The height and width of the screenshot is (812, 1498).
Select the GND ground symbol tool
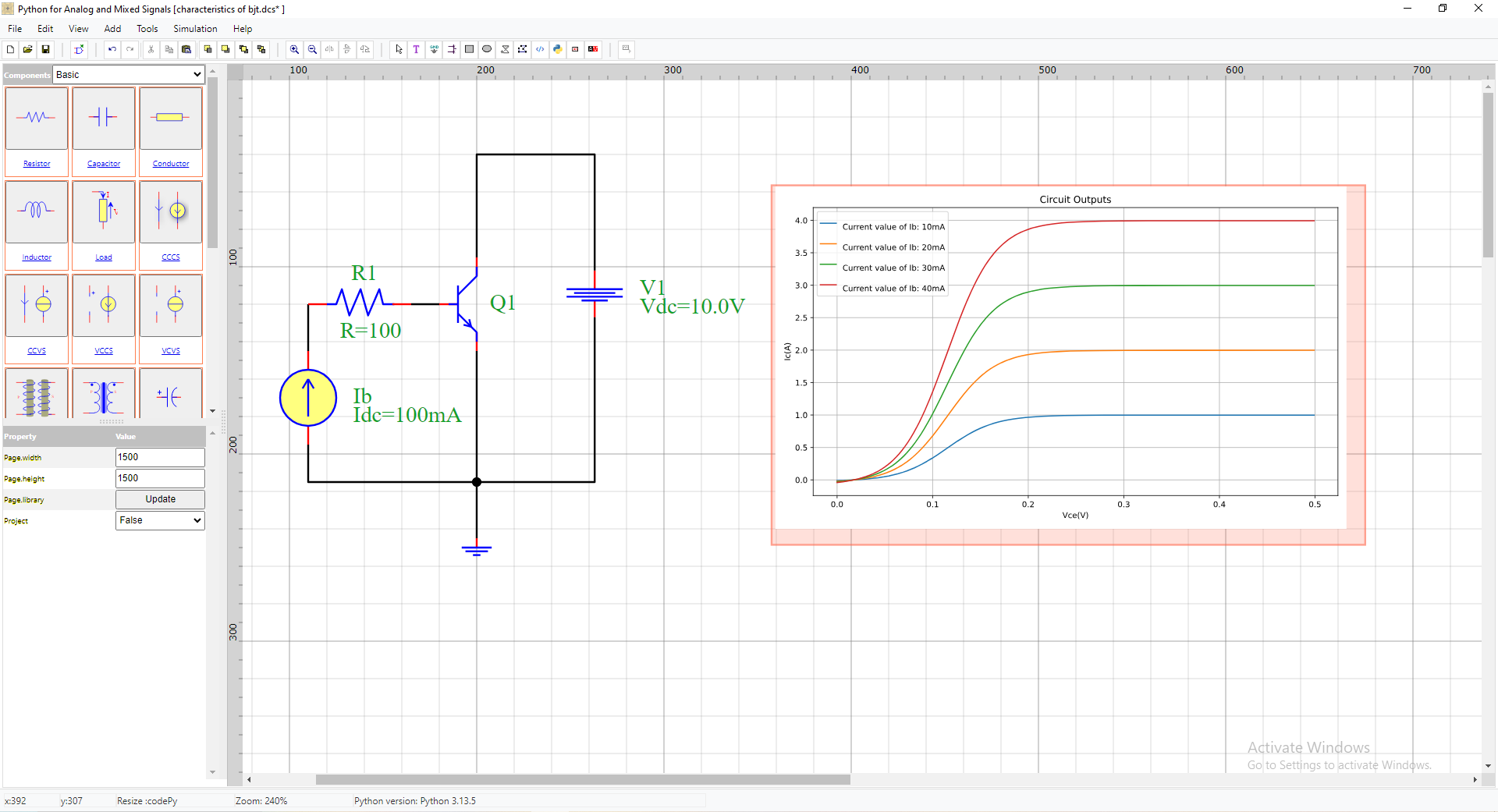(435, 49)
